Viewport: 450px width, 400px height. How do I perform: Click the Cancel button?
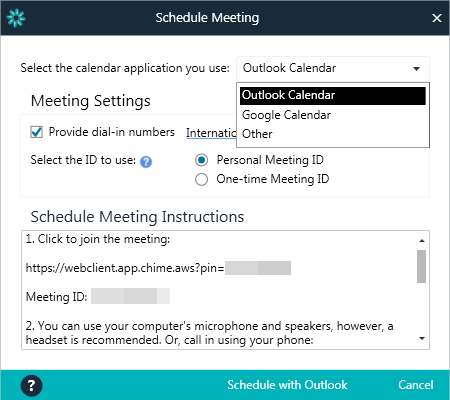coord(416,385)
